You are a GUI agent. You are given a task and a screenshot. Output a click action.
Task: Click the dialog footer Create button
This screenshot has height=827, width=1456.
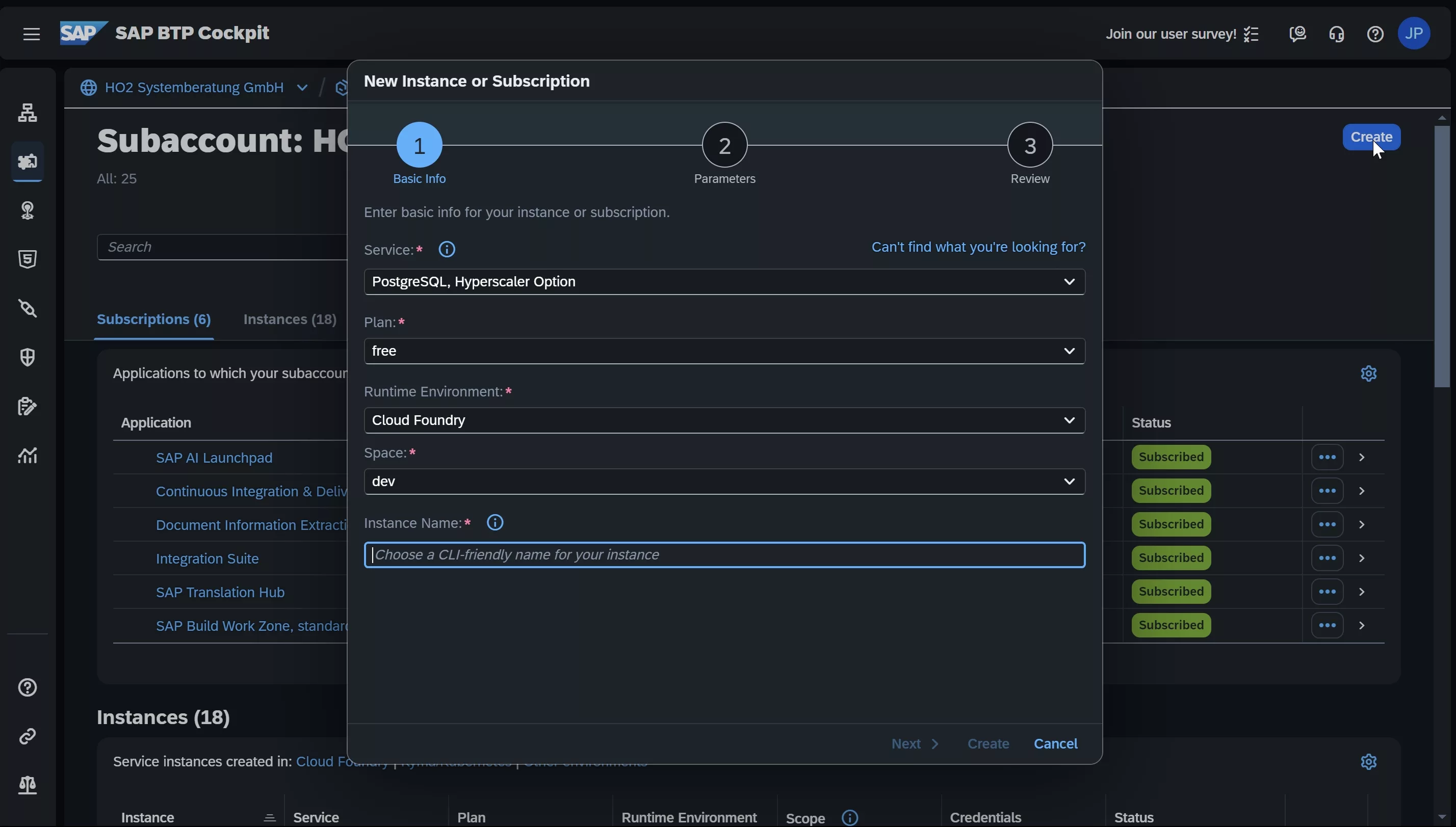coord(989,744)
